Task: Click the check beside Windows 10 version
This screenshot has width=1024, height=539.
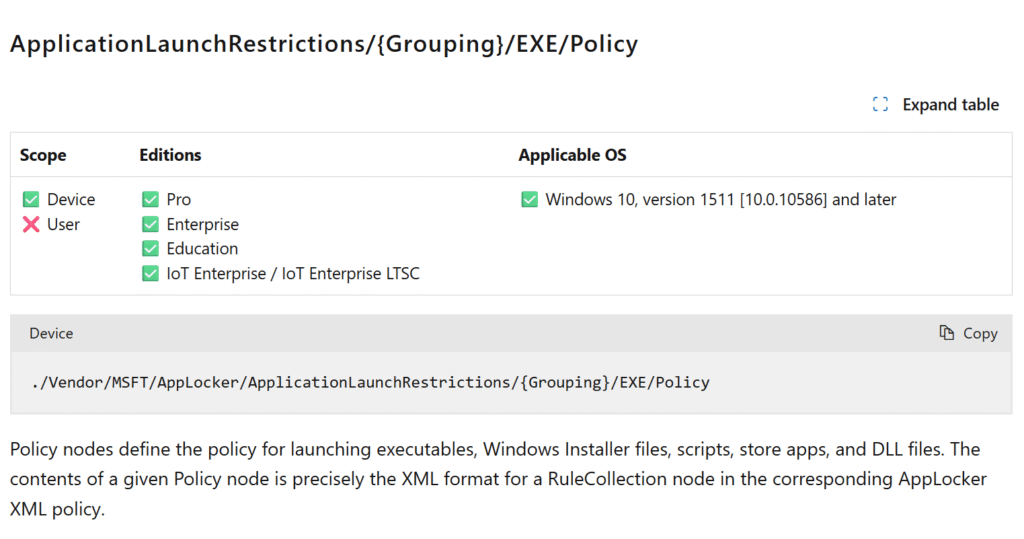Action: pyautogui.click(x=530, y=199)
